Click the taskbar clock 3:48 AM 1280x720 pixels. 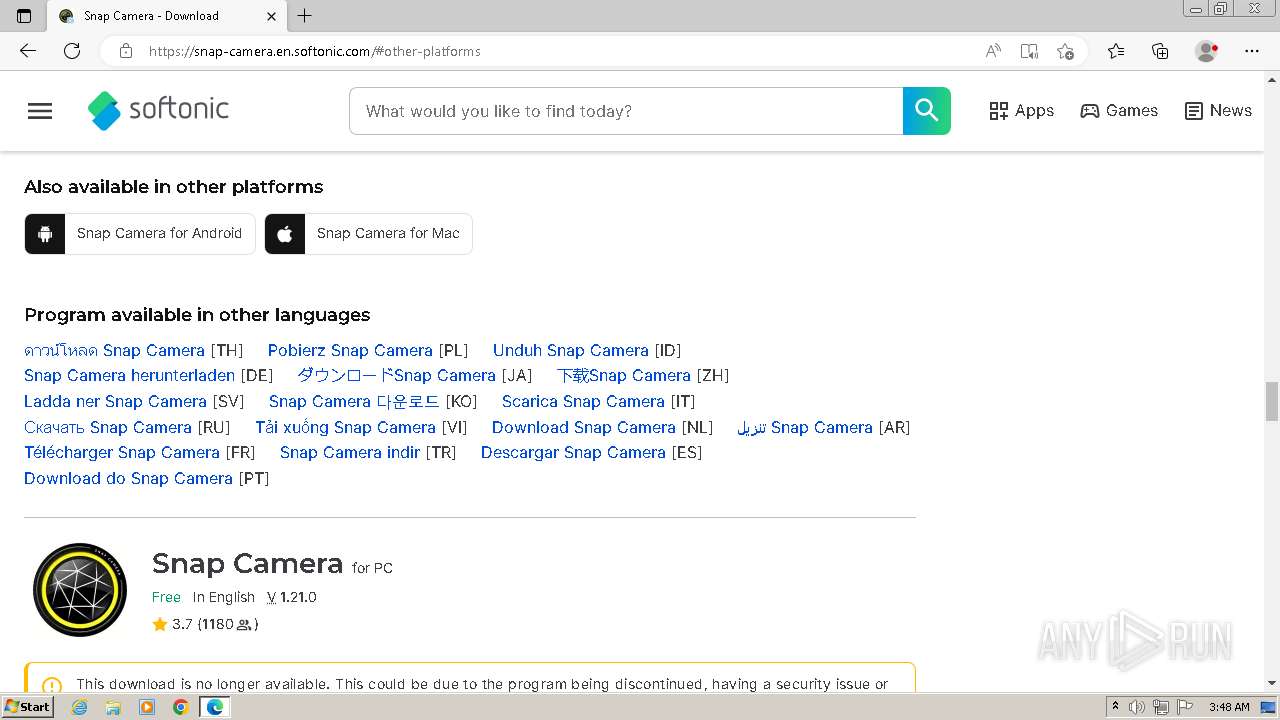pos(1229,707)
